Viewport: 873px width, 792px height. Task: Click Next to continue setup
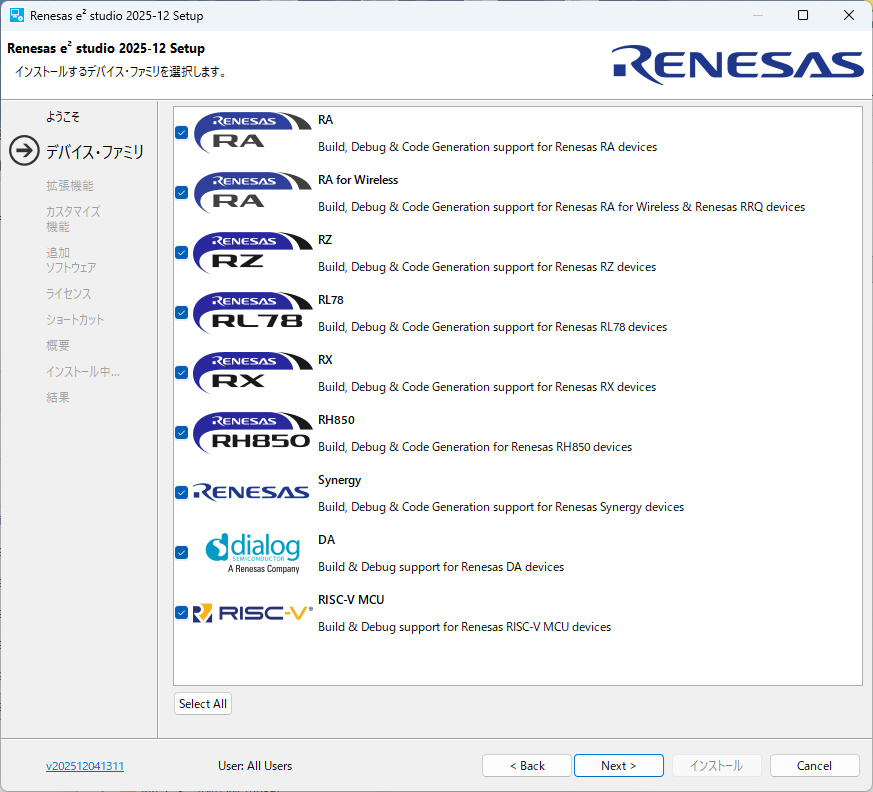point(618,766)
